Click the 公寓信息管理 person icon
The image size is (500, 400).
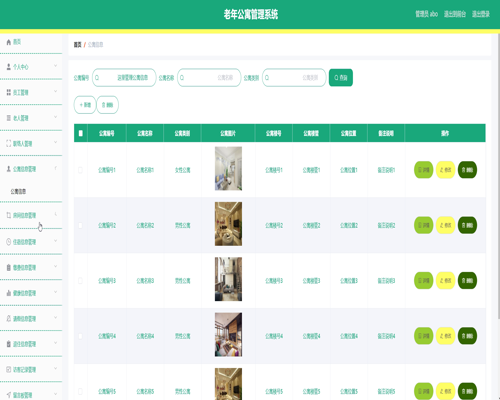pos(9,169)
